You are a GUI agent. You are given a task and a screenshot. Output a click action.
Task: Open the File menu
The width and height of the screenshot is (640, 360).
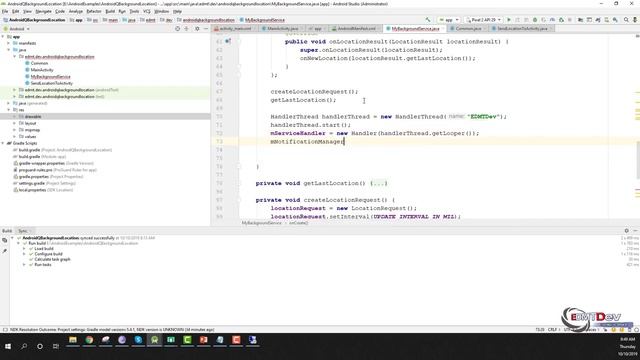[5, 11]
